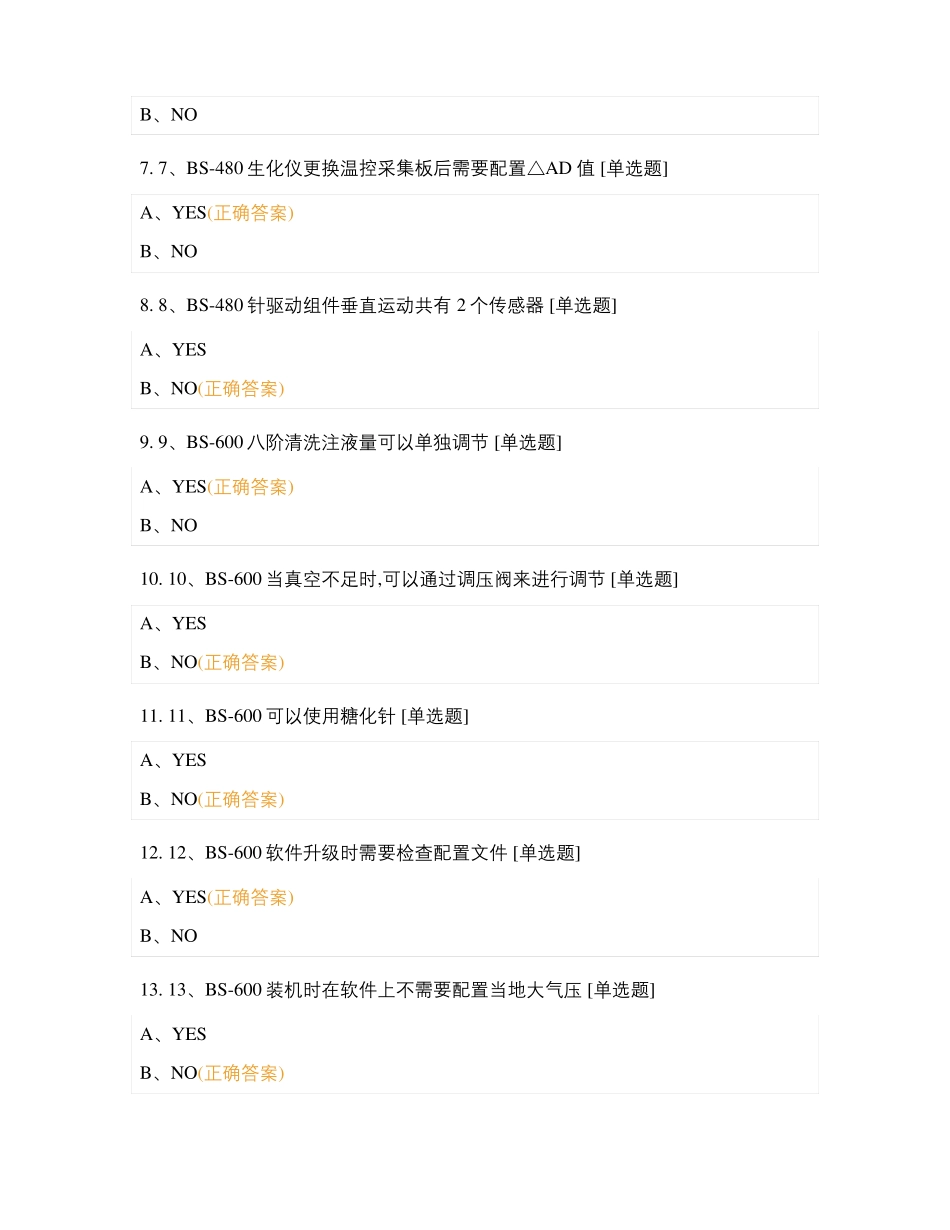Choose B、NO for question 7
This screenshot has height=1230, width=950.
point(169,251)
